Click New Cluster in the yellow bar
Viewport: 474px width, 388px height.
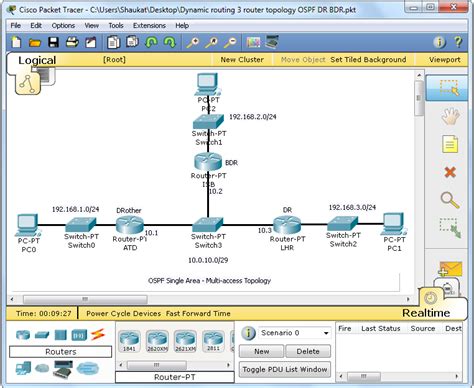(242, 60)
